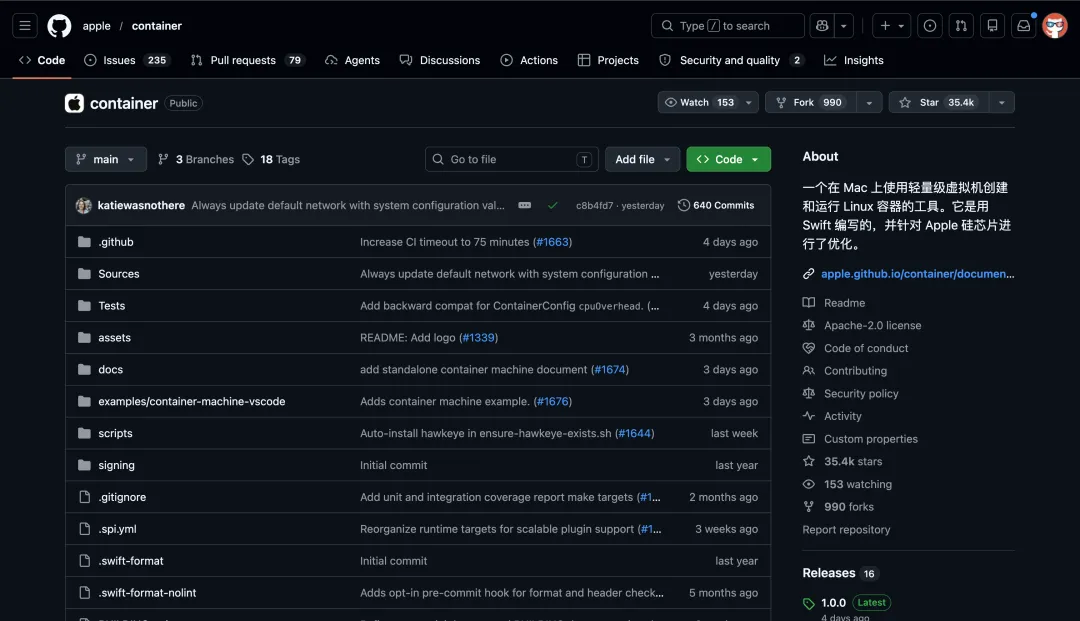Open the Copilot chat icon
1080x621 pixels.
point(822,26)
